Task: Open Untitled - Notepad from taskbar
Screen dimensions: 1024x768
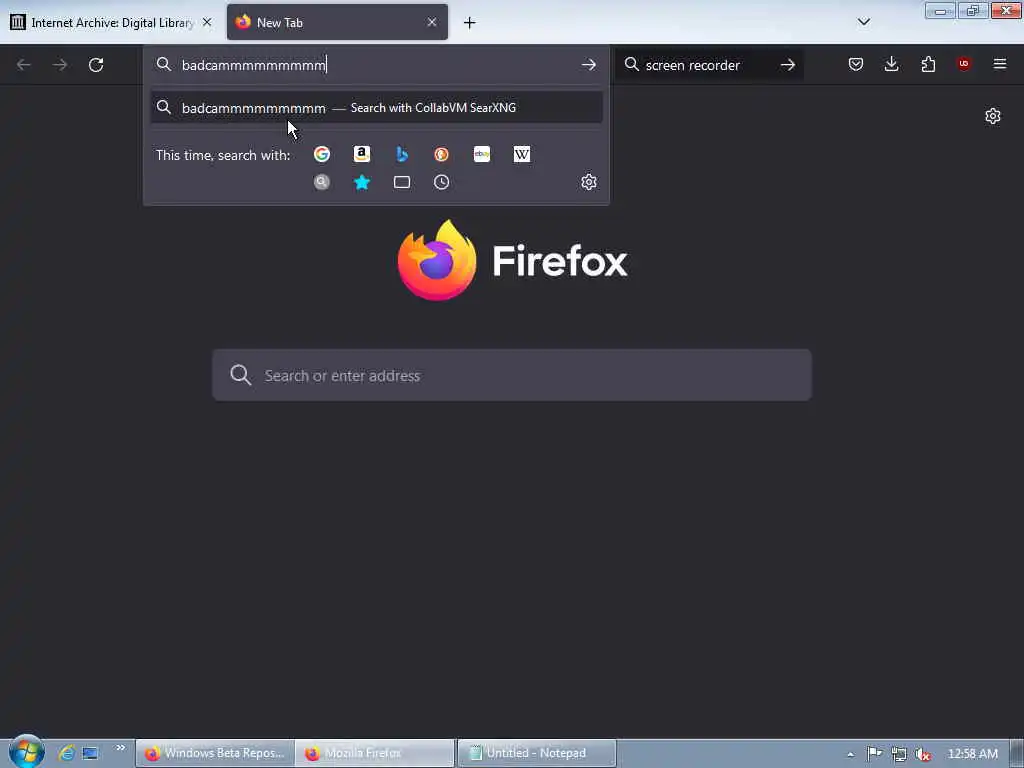Action: 537,754
